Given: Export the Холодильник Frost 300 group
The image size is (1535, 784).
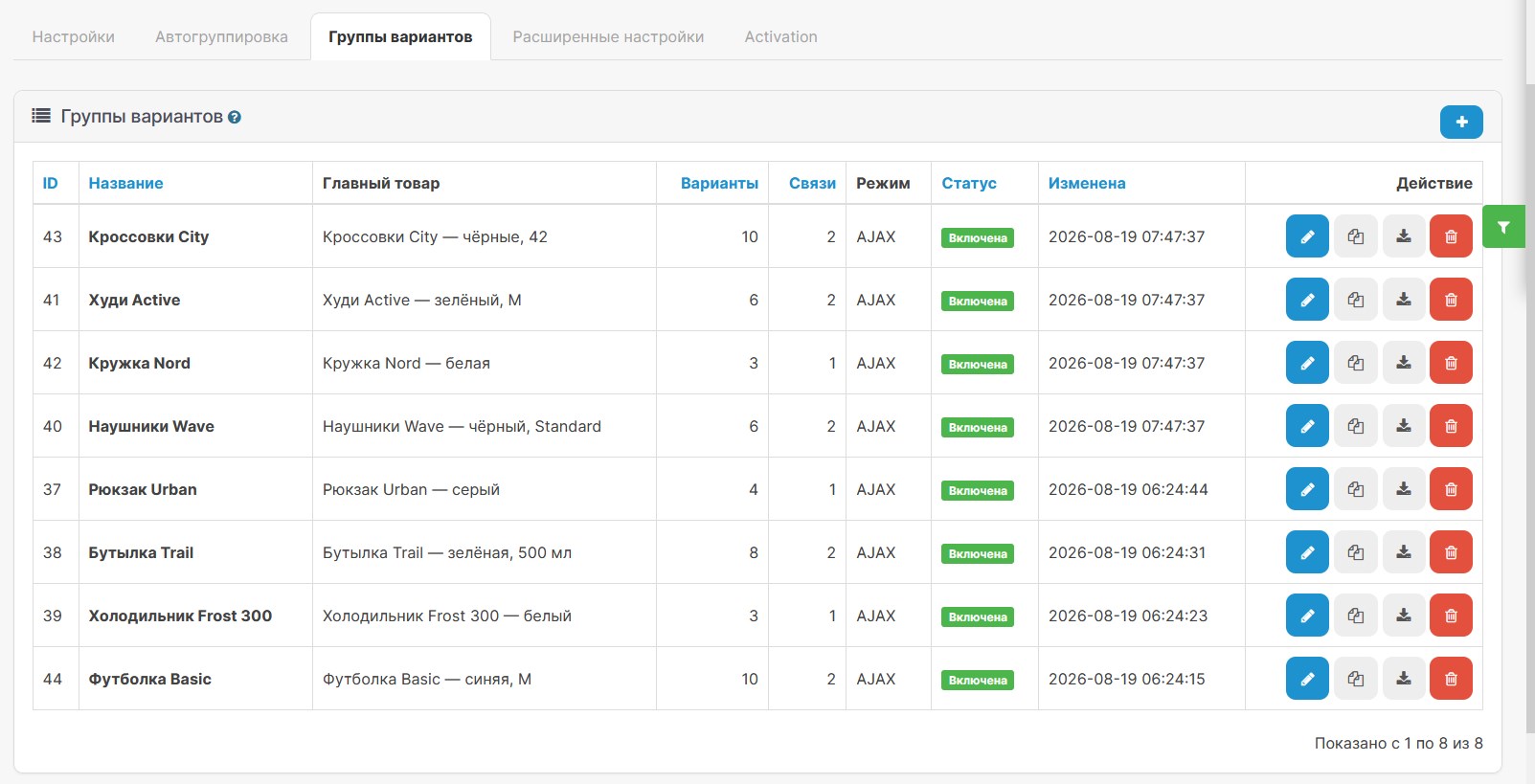Looking at the screenshot, I should 1404,616.
